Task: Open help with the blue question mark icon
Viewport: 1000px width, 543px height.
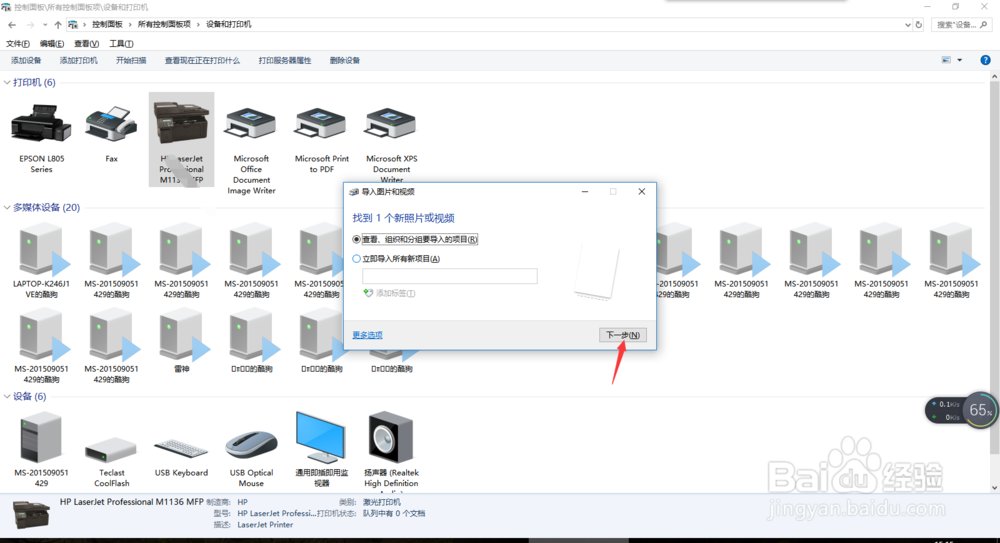Action: [x=985, y=60]
